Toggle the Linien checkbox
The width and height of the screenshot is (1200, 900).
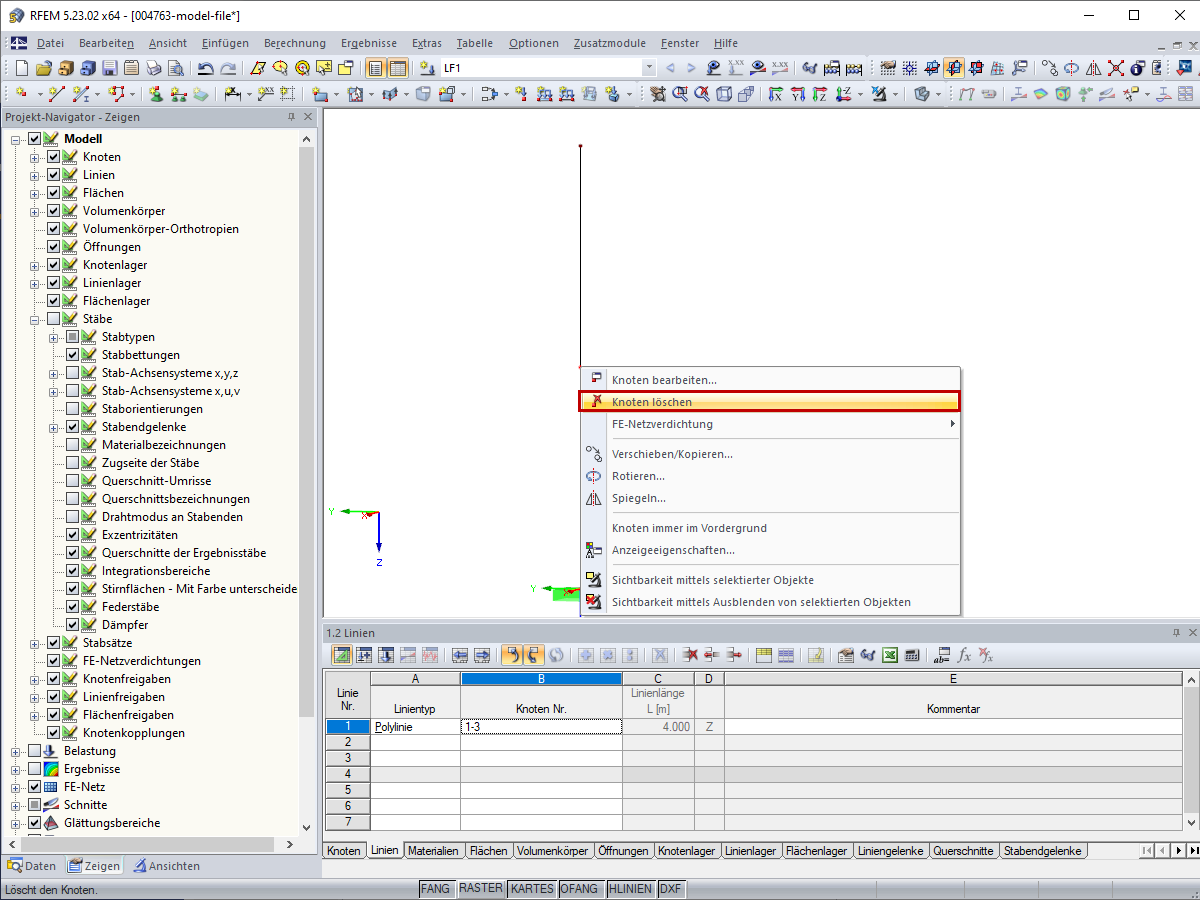[53, 175]
